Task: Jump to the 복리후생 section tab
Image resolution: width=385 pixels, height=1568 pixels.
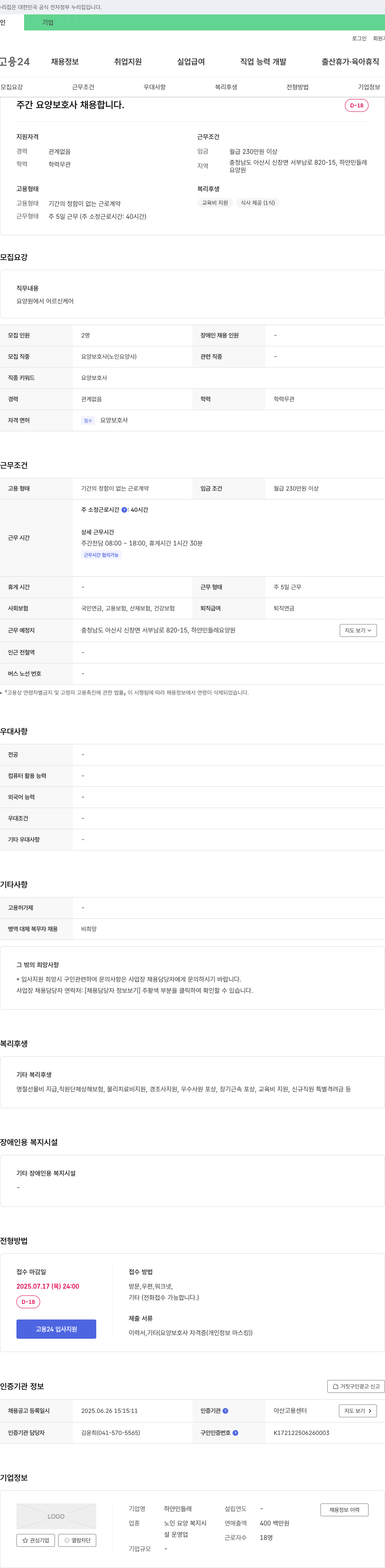Action: pos(226,87)
